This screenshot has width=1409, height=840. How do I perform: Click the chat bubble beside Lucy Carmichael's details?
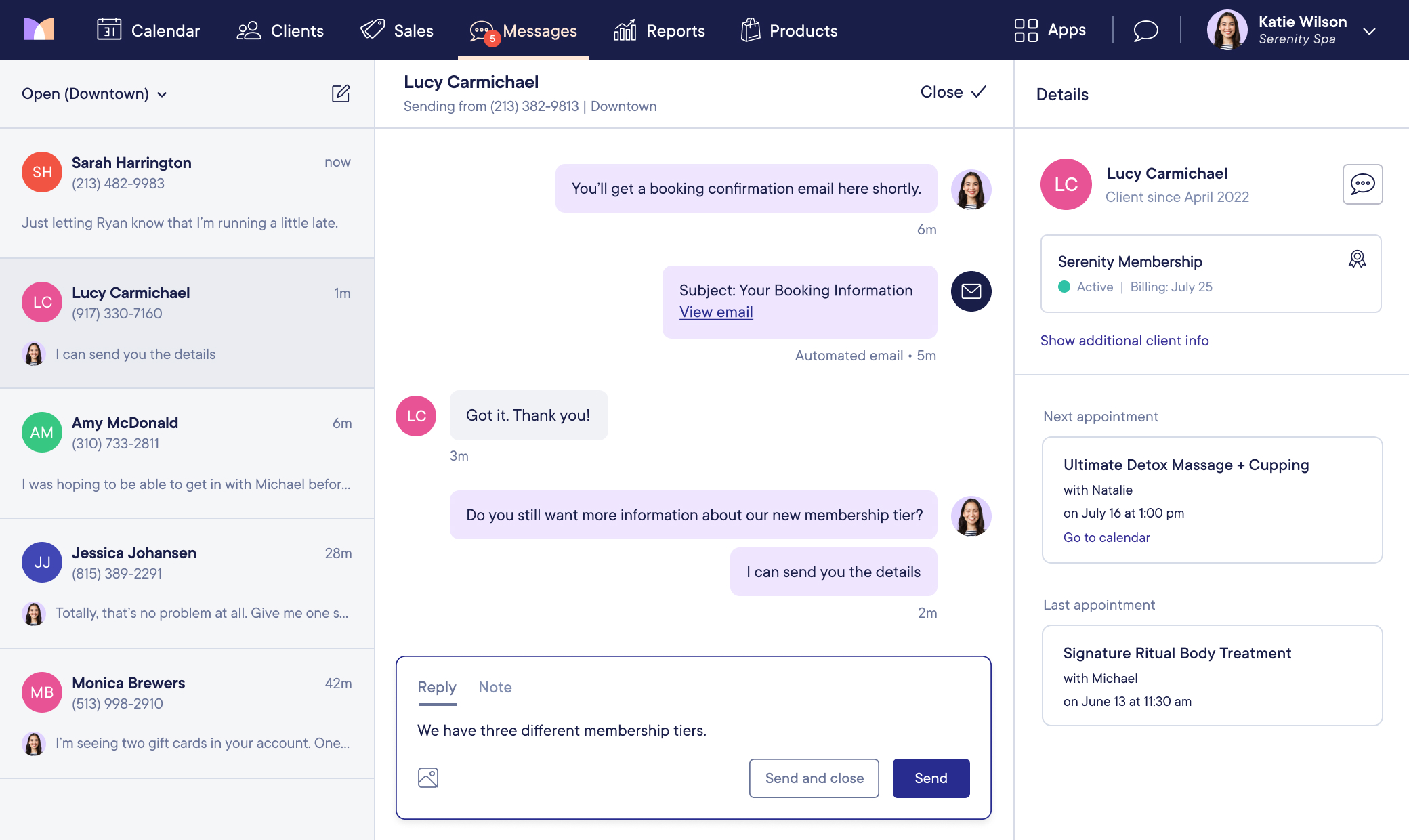point(1362,184)
